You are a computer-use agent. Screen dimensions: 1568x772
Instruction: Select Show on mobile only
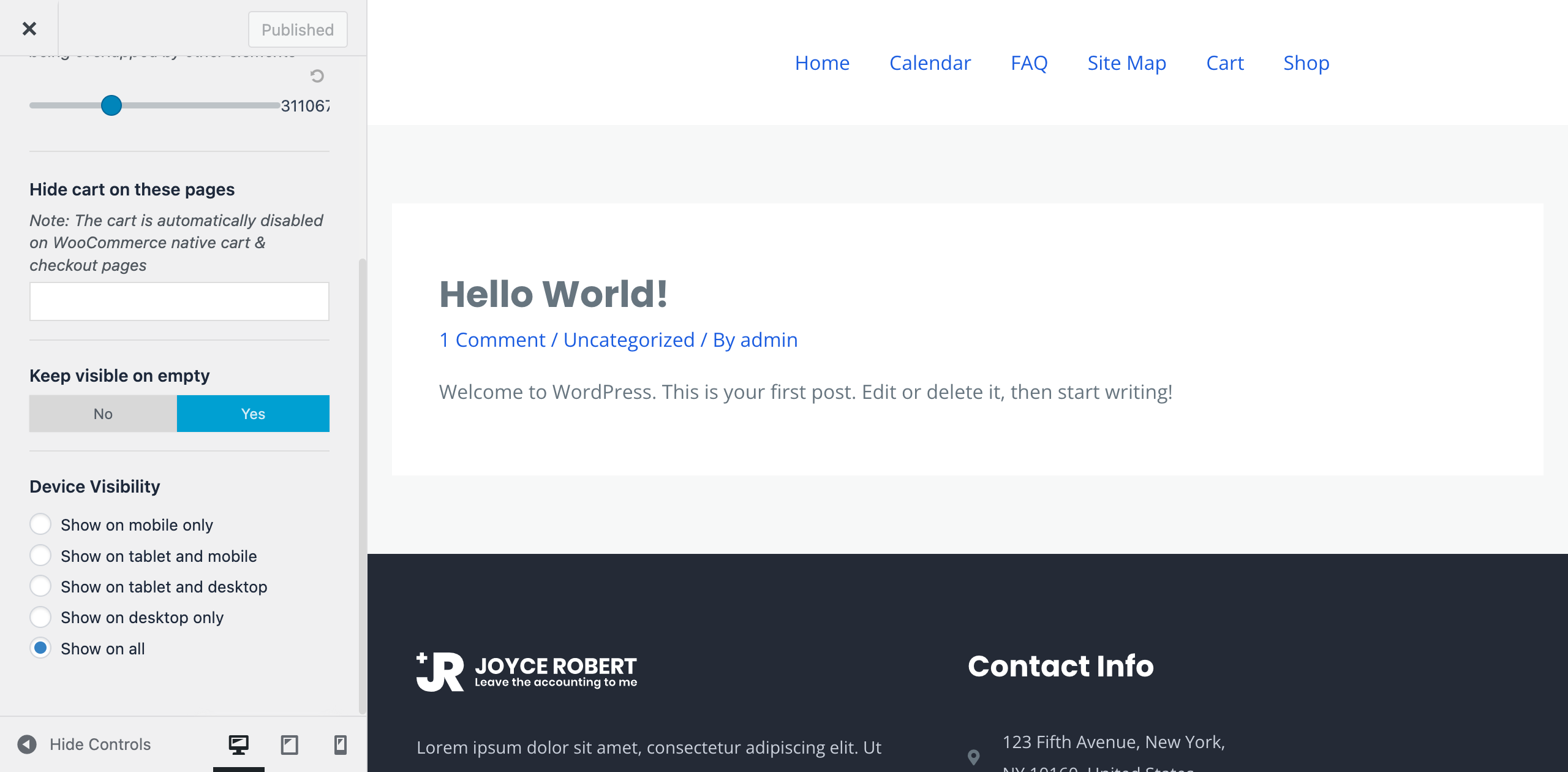[x=40, y=524]
